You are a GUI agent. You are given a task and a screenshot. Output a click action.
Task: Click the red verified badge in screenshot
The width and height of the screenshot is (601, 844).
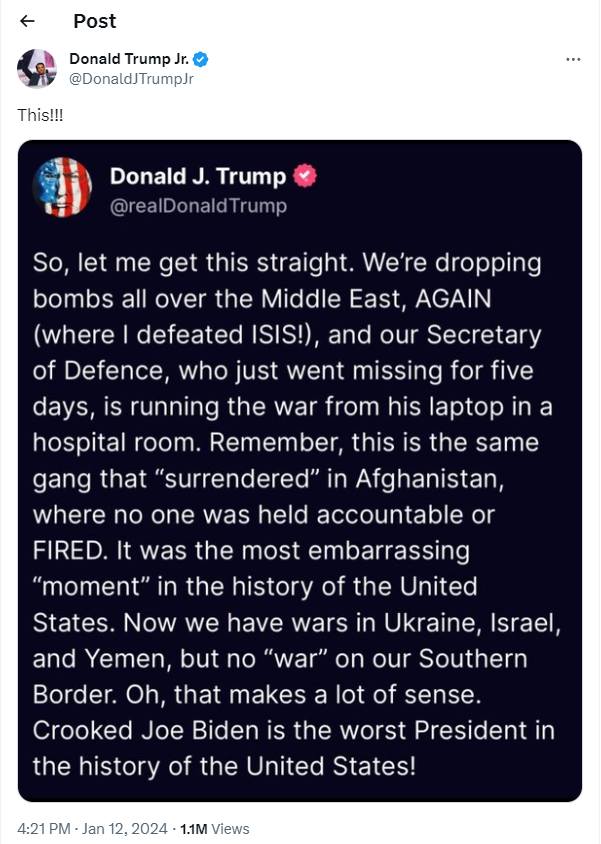coord(304,177)
